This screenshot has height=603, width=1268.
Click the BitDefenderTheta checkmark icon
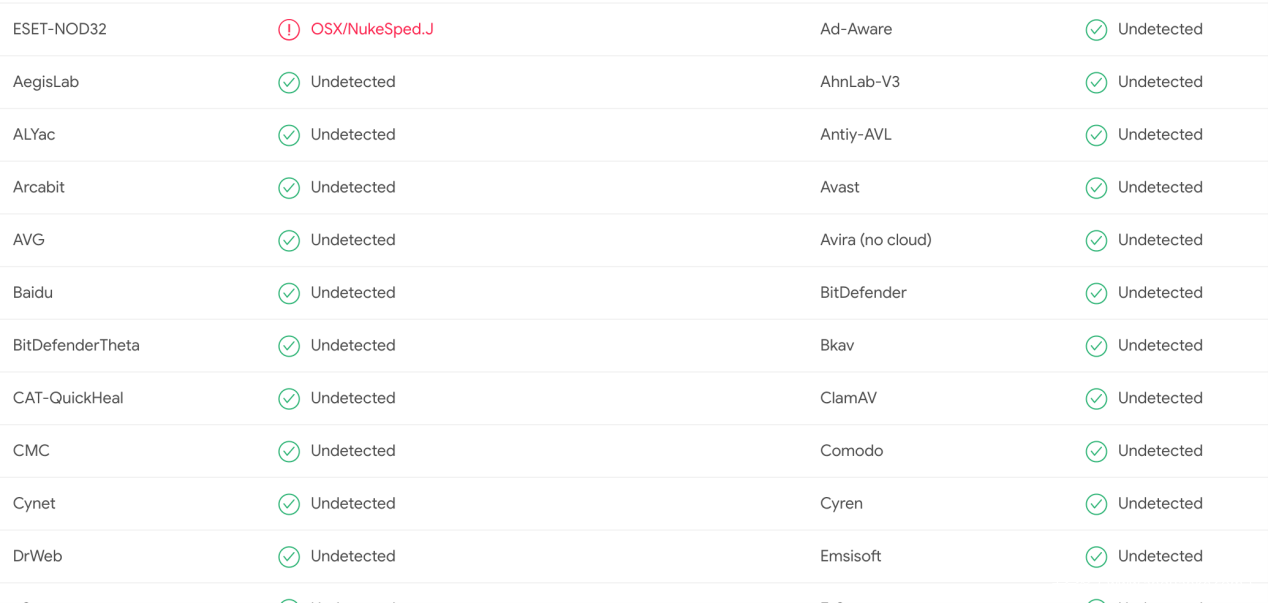[x=289, y=346]
